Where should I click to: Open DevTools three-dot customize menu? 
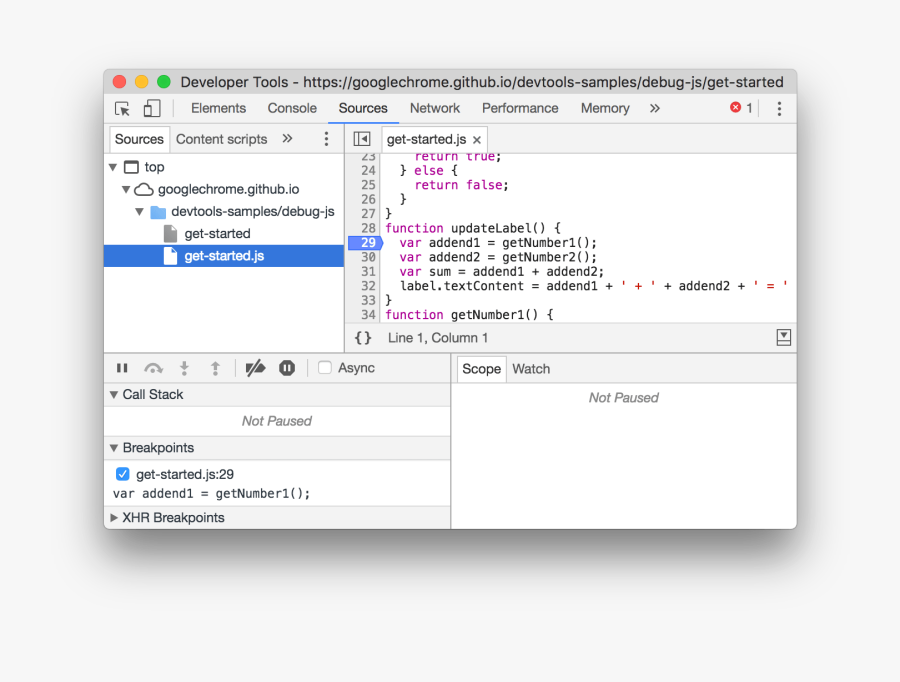(779, 109)
